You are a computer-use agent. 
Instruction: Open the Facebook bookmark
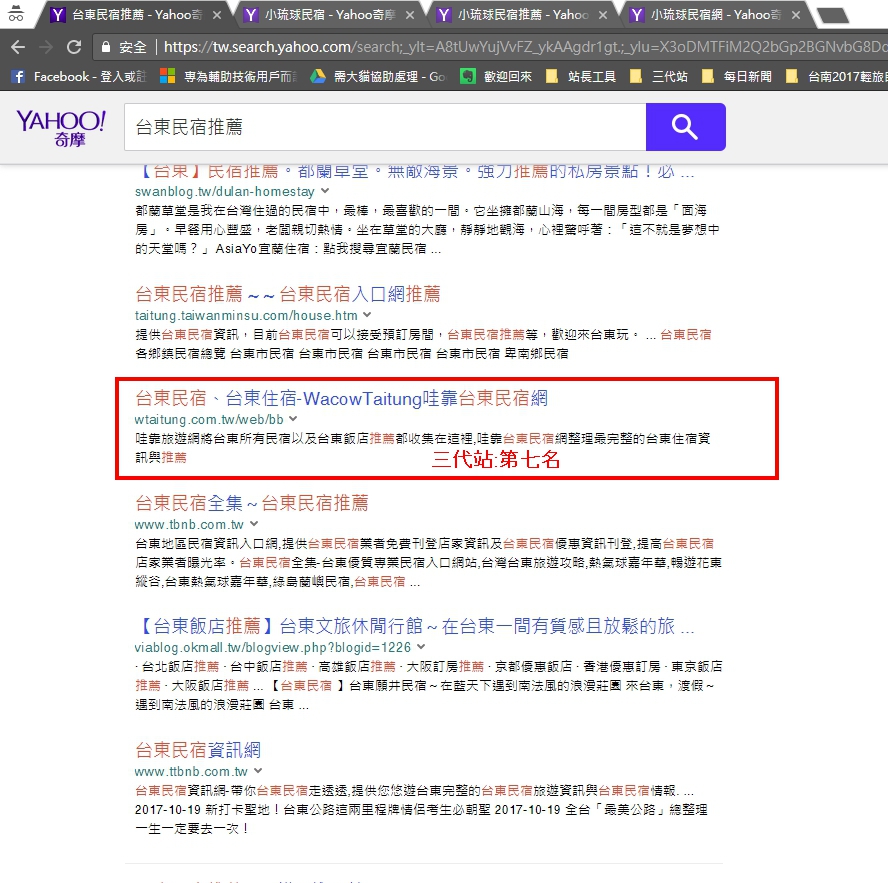point(79,76)
